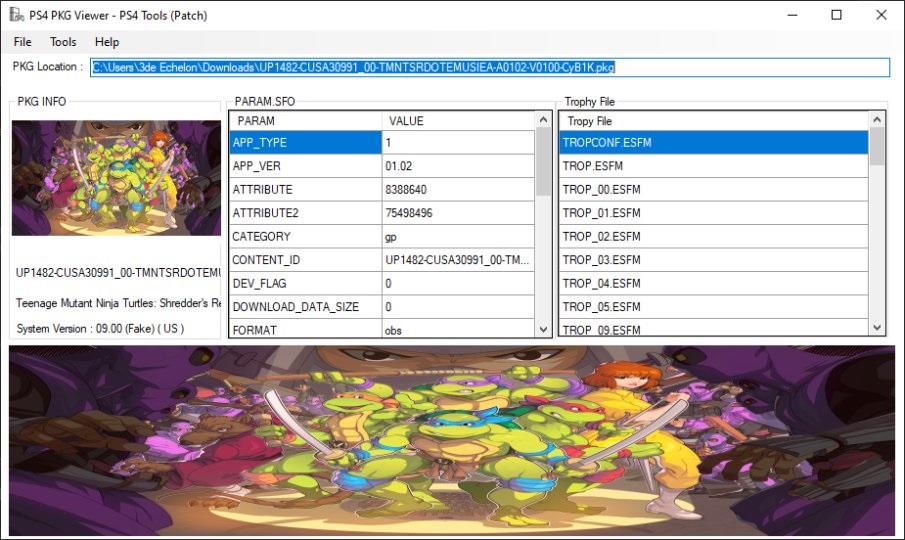Select the APP_TYPE row
905x540 pixels.
[305, 142]
